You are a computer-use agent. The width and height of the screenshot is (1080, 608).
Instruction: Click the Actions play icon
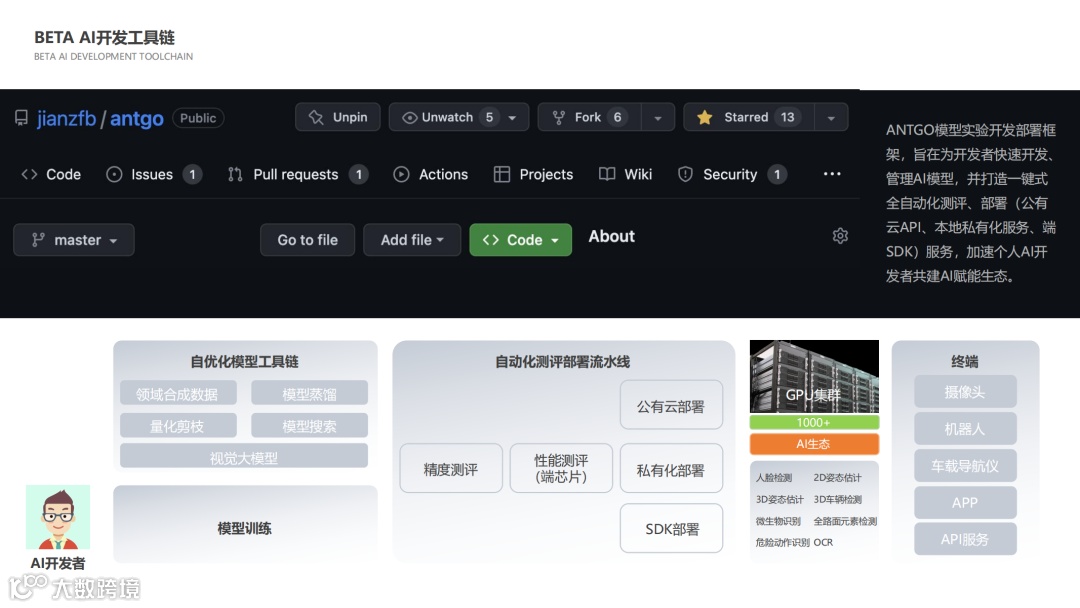coord(401,174)
